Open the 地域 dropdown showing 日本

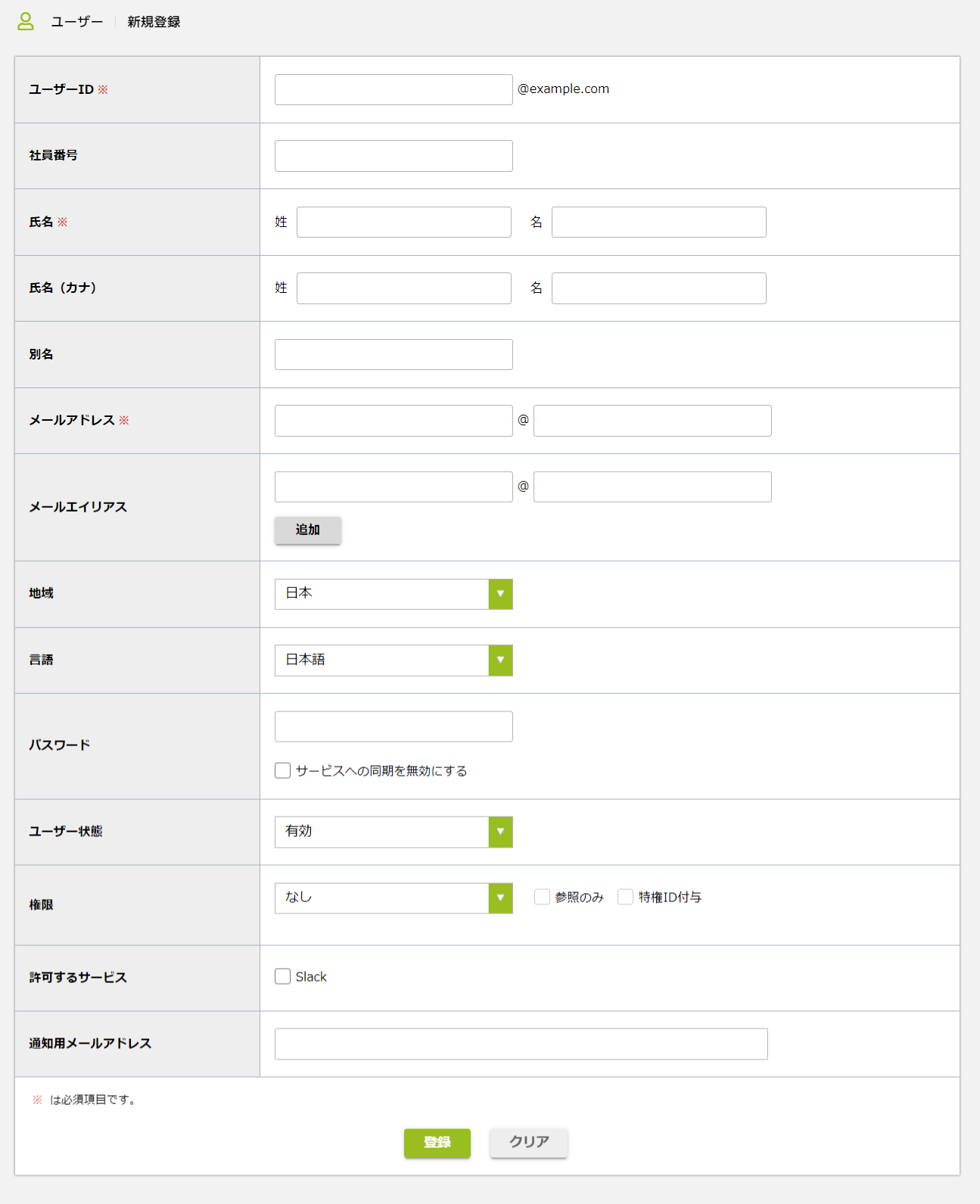(x=394, y=594)
